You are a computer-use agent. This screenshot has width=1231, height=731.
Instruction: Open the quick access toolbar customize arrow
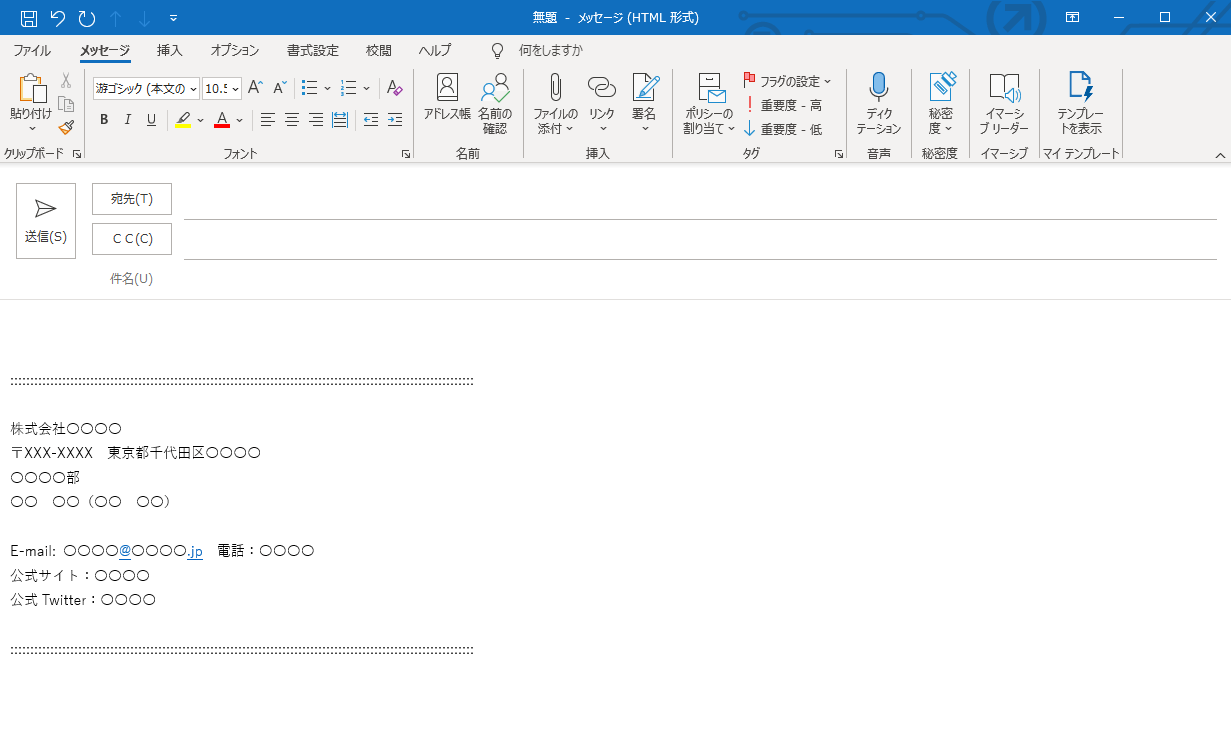(x=174, y=18)
